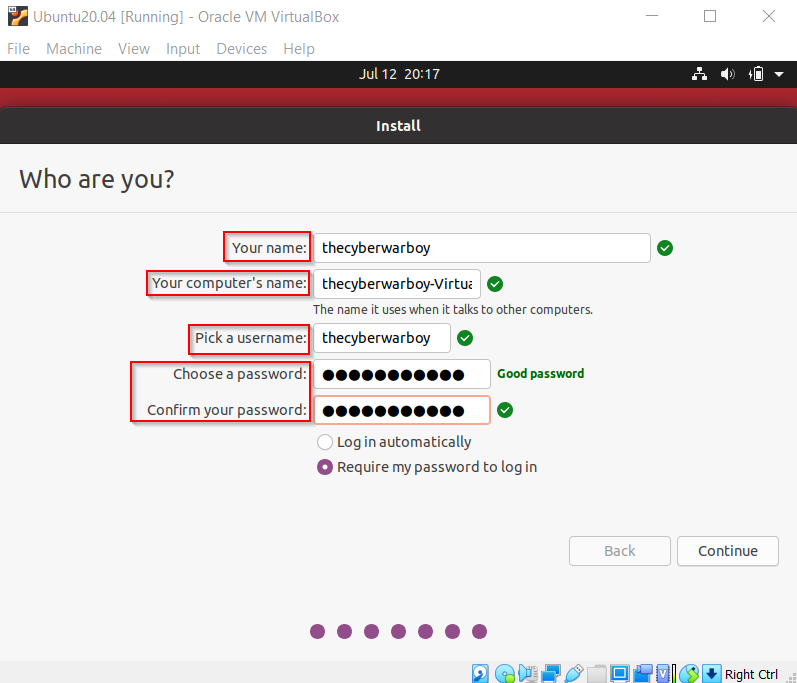797x683 pixels.
Task: Click the 'Confirm your password' field
Action: coord(401,410)
